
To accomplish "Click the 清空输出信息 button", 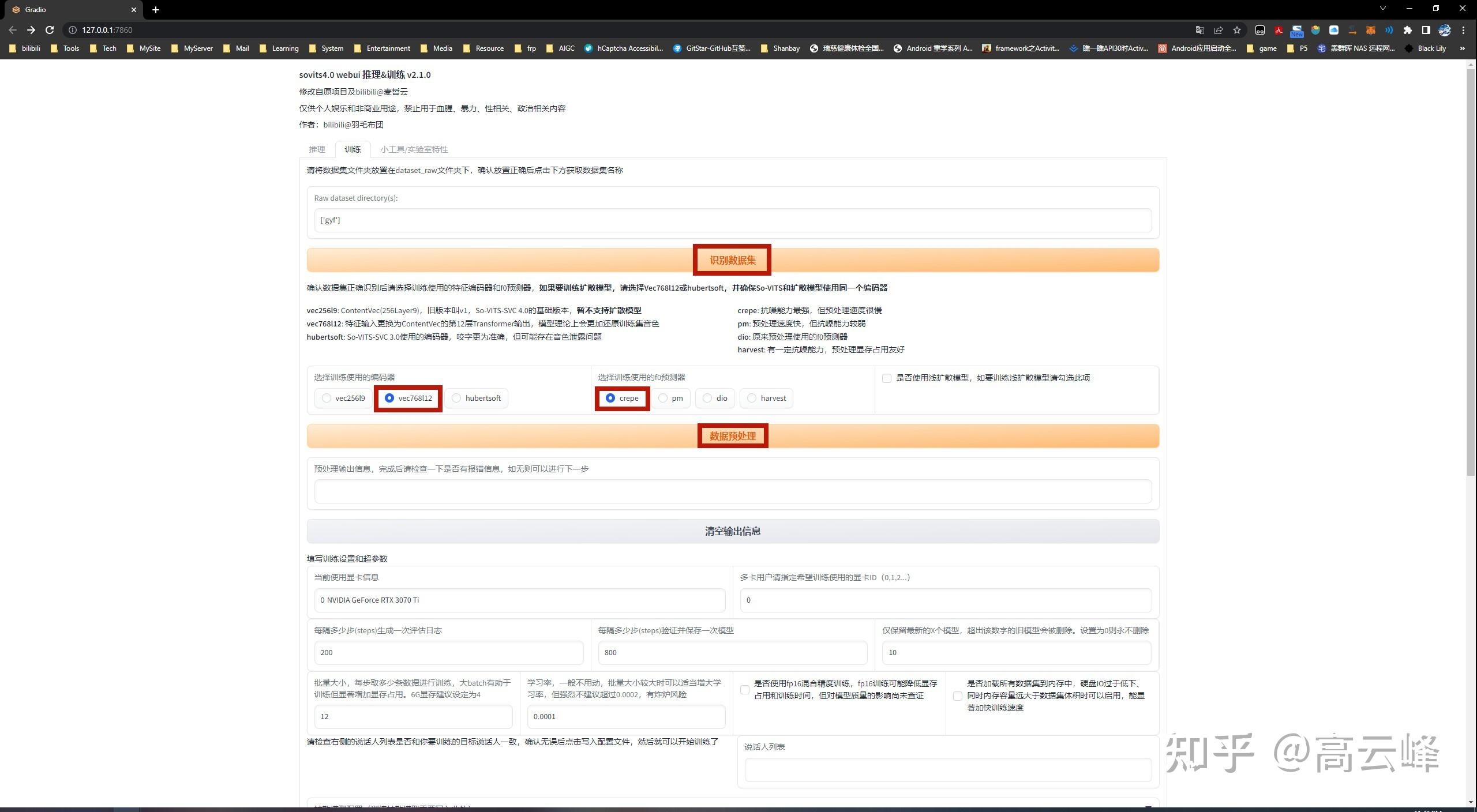I will click(732, 531).
